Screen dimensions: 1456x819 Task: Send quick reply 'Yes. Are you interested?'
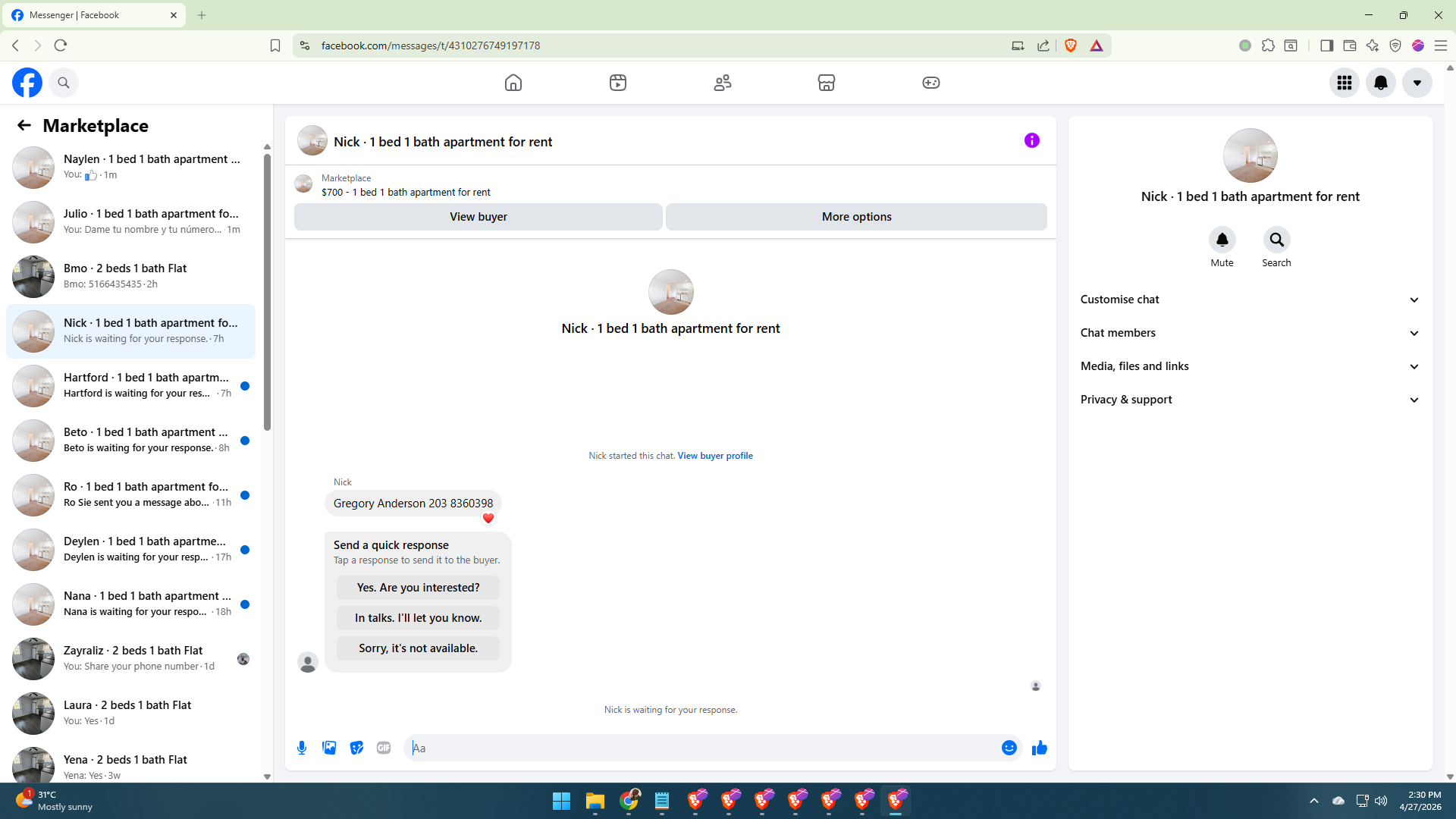coord(418,588)
